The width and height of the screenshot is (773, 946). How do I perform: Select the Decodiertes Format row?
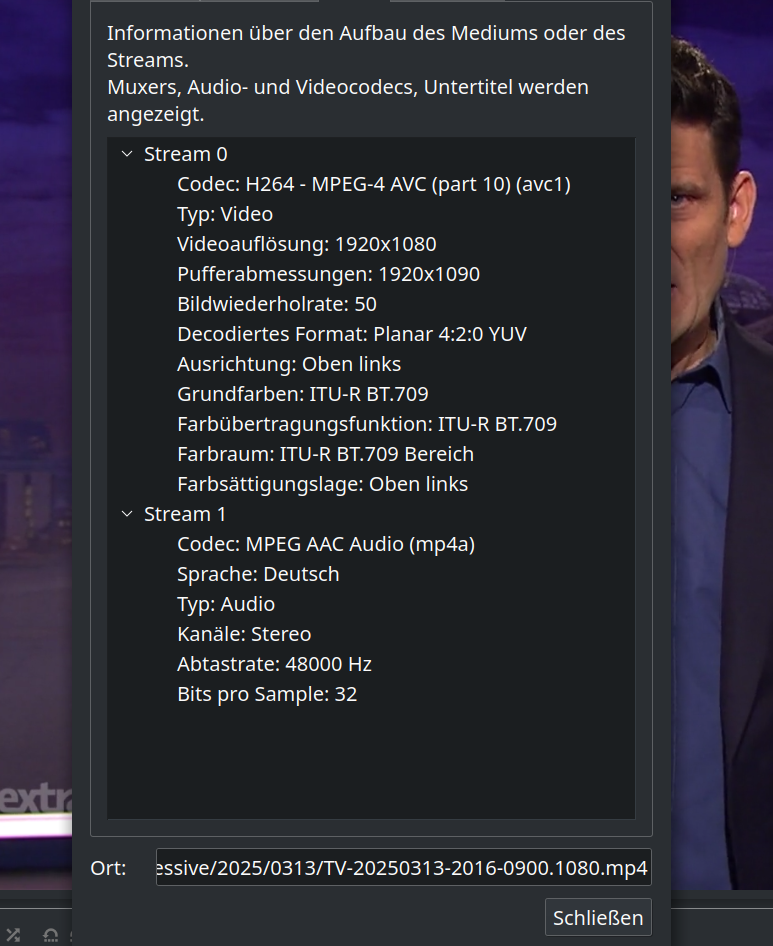click(351, 334)
